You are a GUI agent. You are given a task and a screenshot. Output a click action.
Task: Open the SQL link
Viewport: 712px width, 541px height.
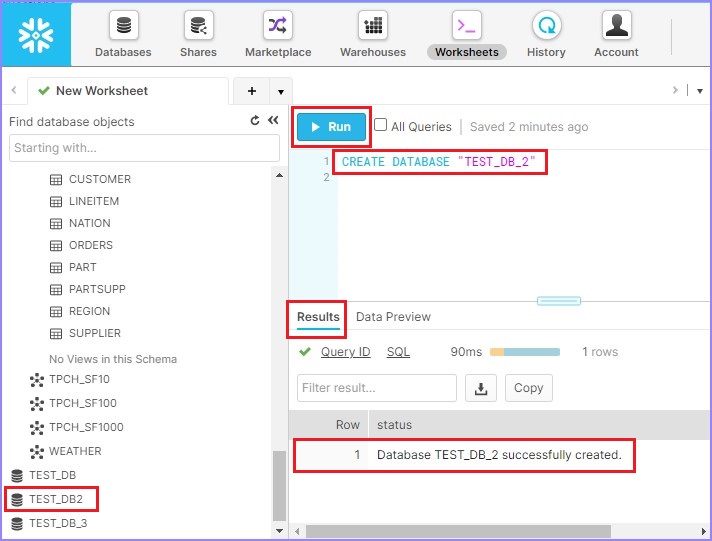(398, 352)
